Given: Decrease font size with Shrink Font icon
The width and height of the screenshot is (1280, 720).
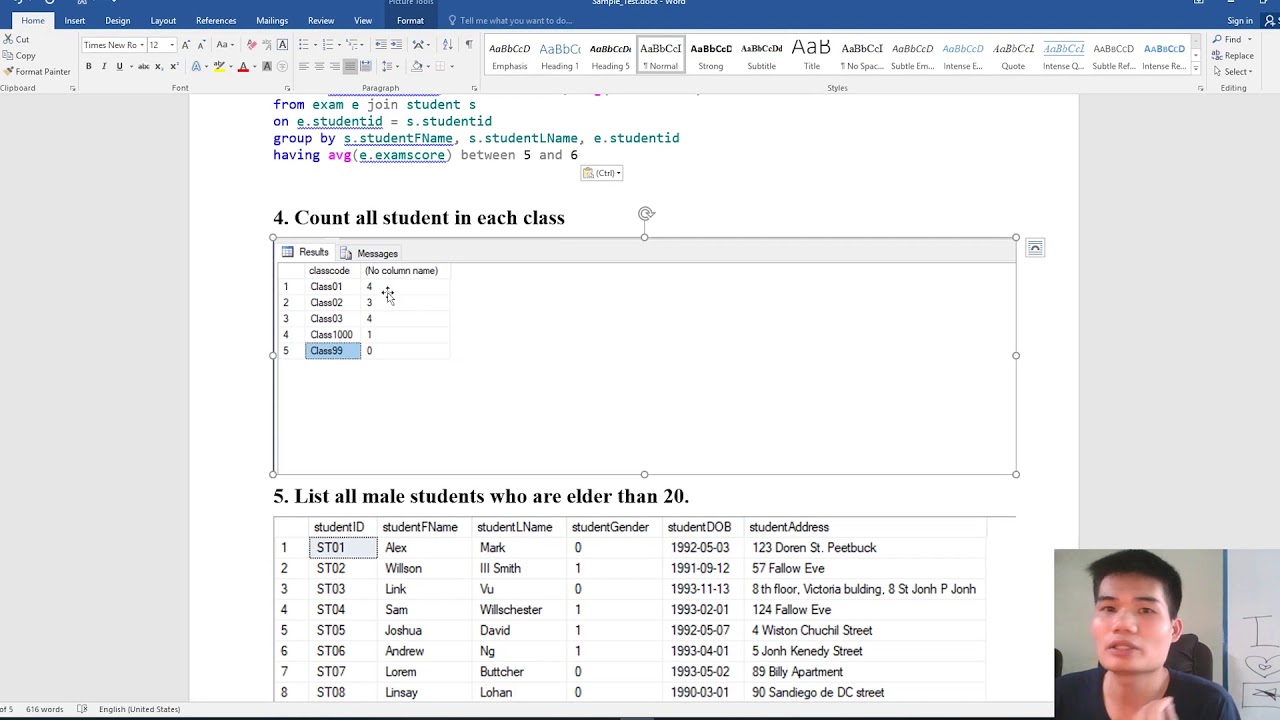Looking at the screenshot, I should coord(202,45).
